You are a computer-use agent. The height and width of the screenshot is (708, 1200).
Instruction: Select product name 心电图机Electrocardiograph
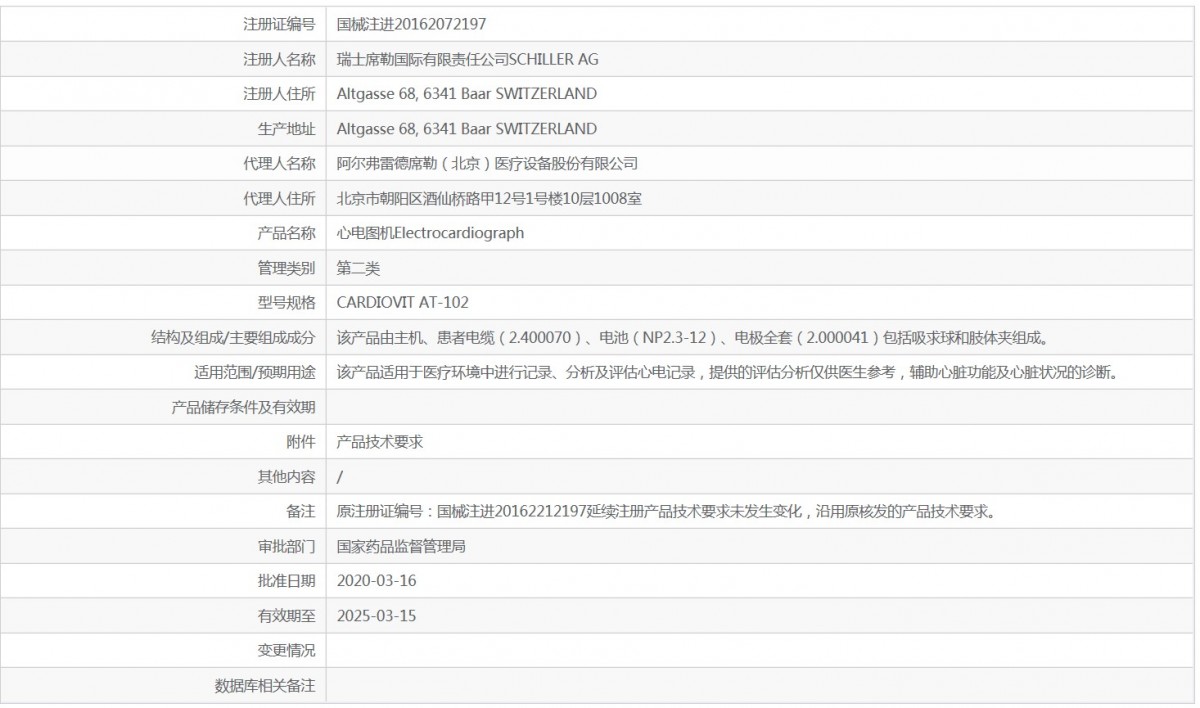(430, 233)
